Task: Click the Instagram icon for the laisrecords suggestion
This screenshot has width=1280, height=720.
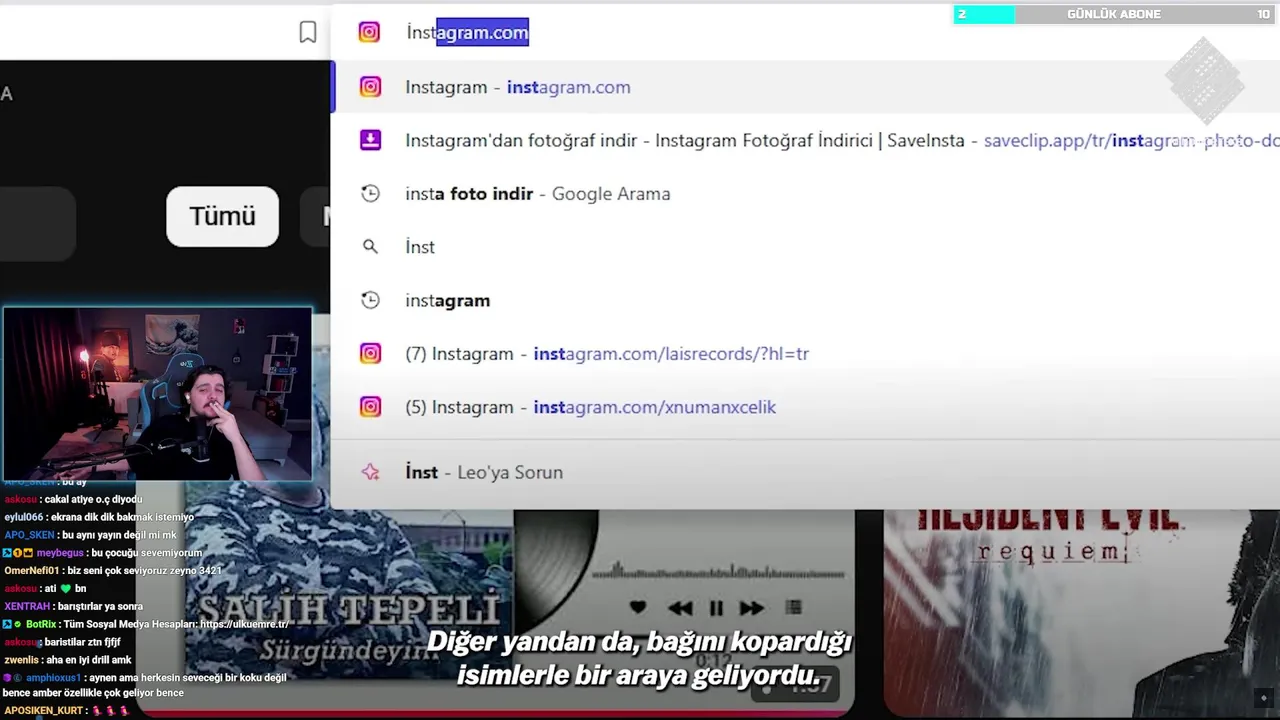Action: coord(370,354)
